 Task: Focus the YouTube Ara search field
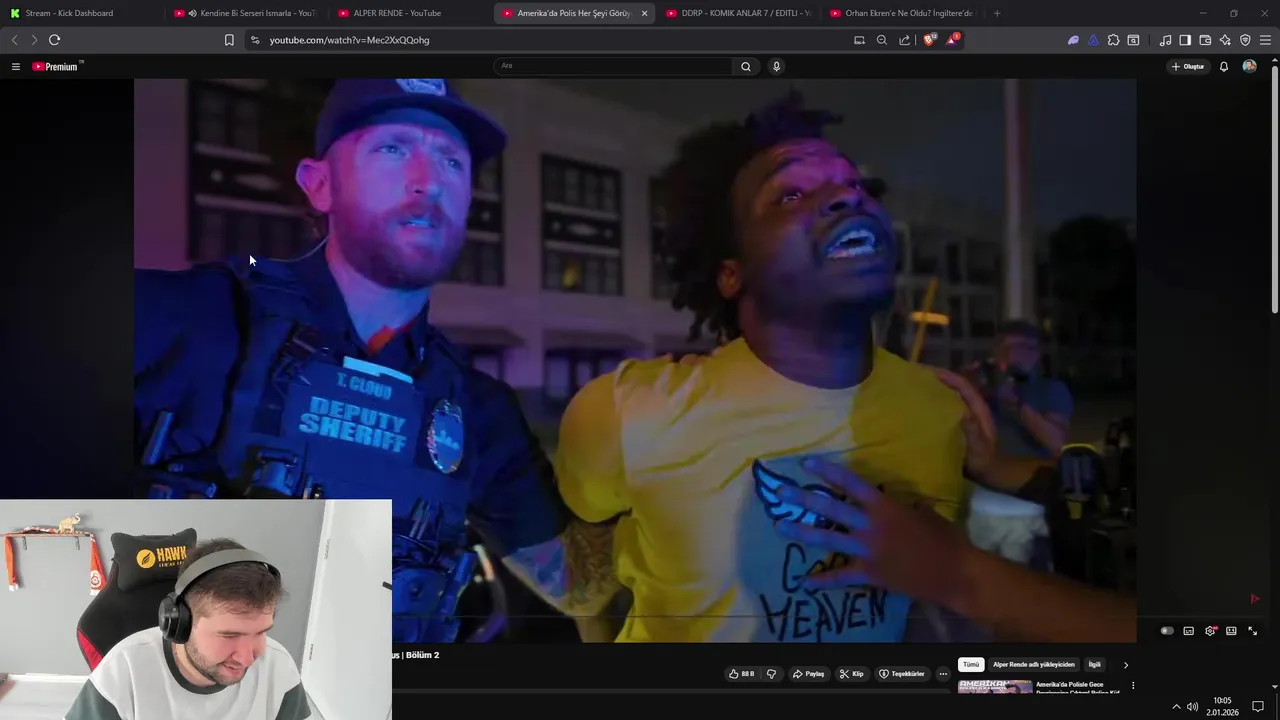click(x=614, y=66)
